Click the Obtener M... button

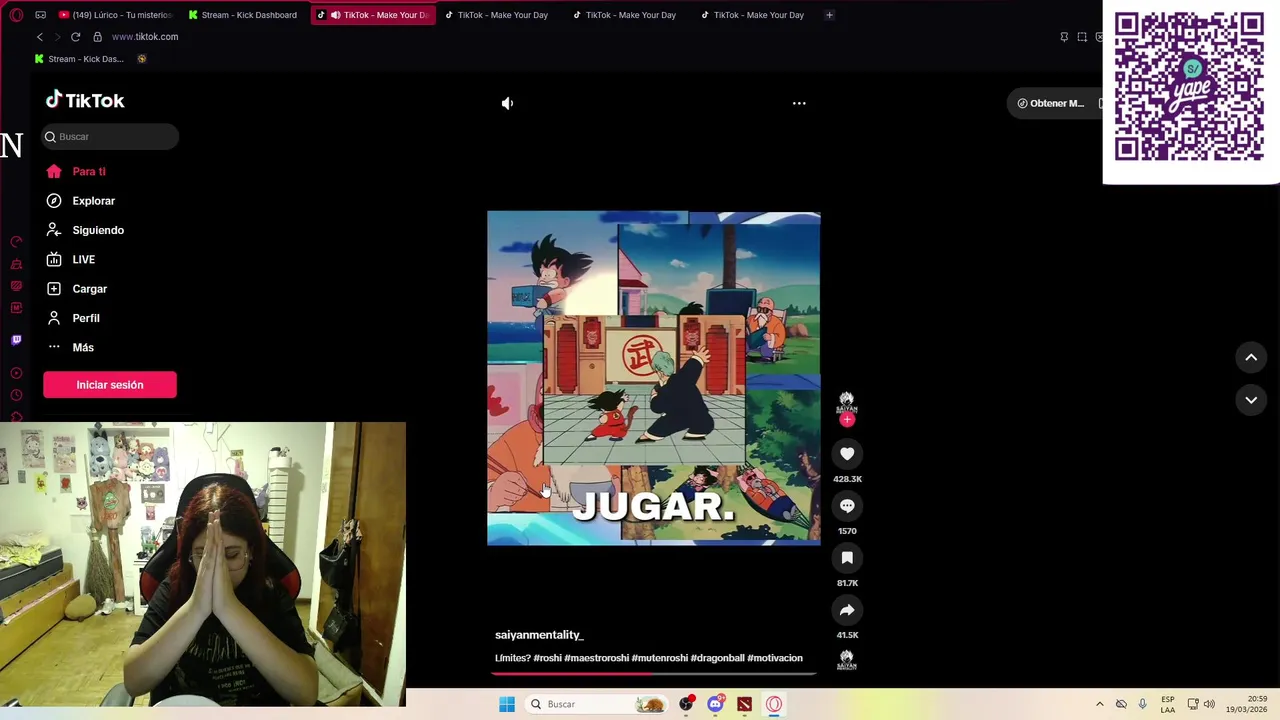coord(1053,103)
